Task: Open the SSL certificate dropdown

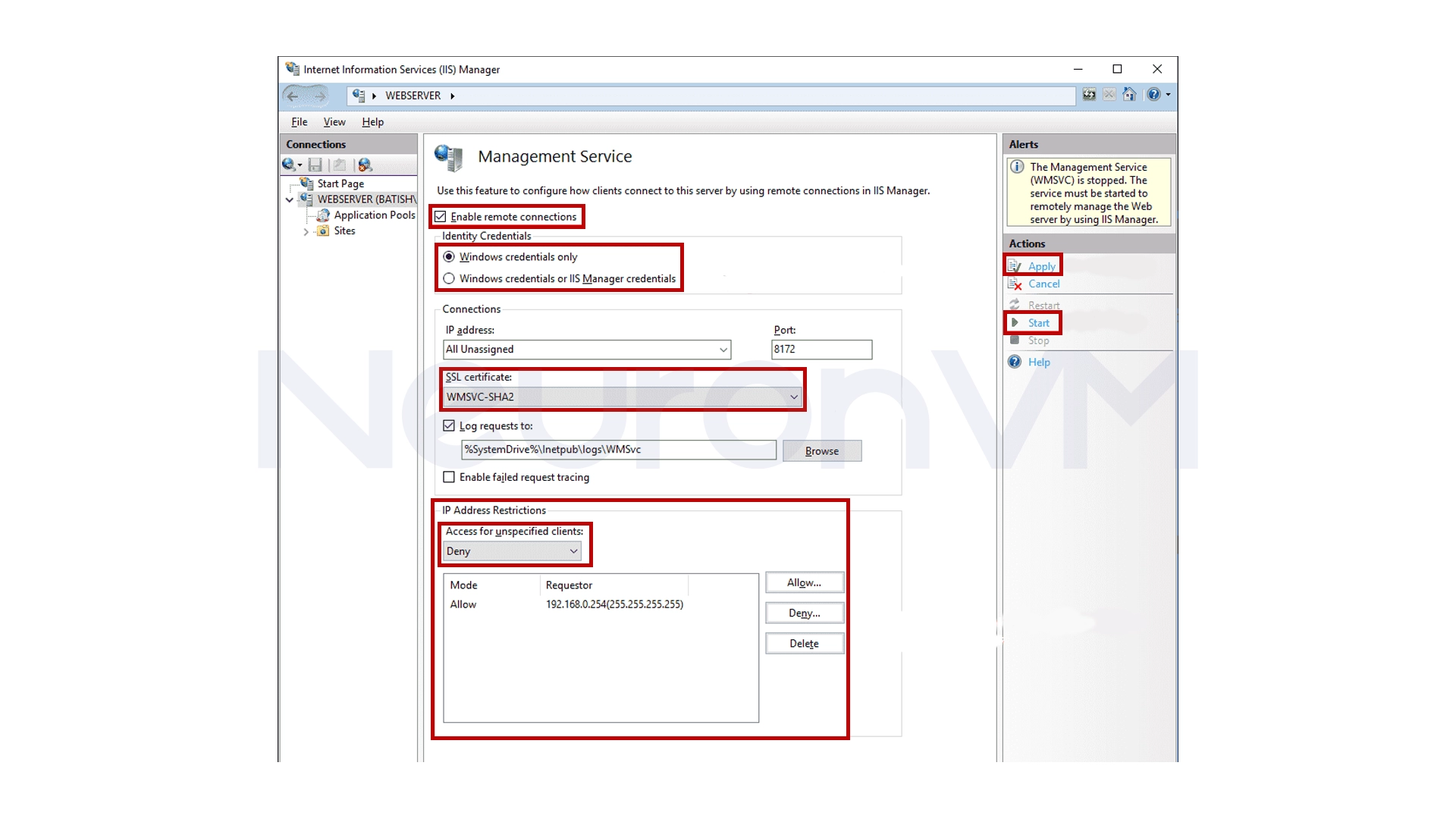Action: (622, 397)
